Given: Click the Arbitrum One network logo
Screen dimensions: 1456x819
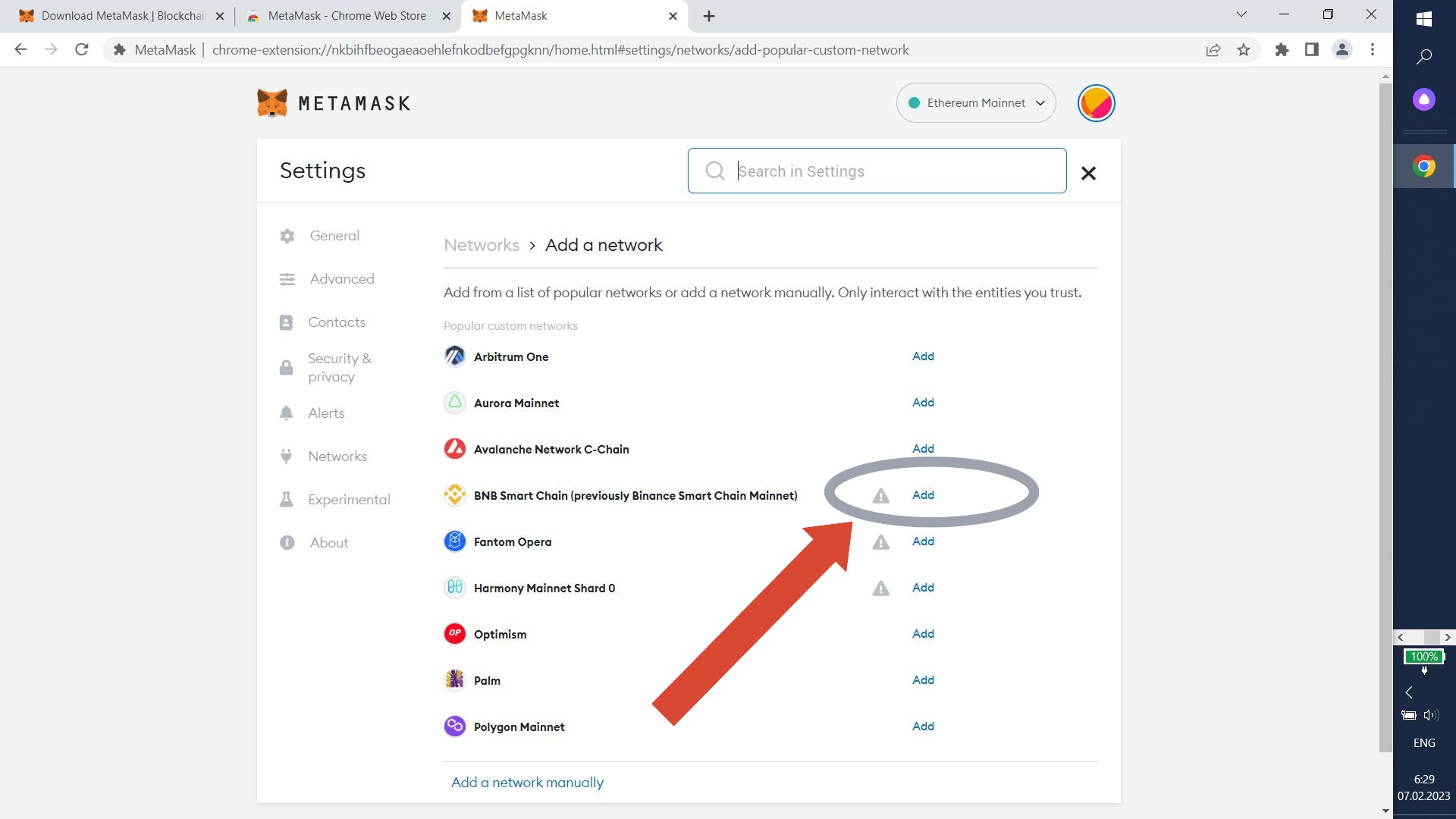Looking at the screenshot, I should (454, 356).
